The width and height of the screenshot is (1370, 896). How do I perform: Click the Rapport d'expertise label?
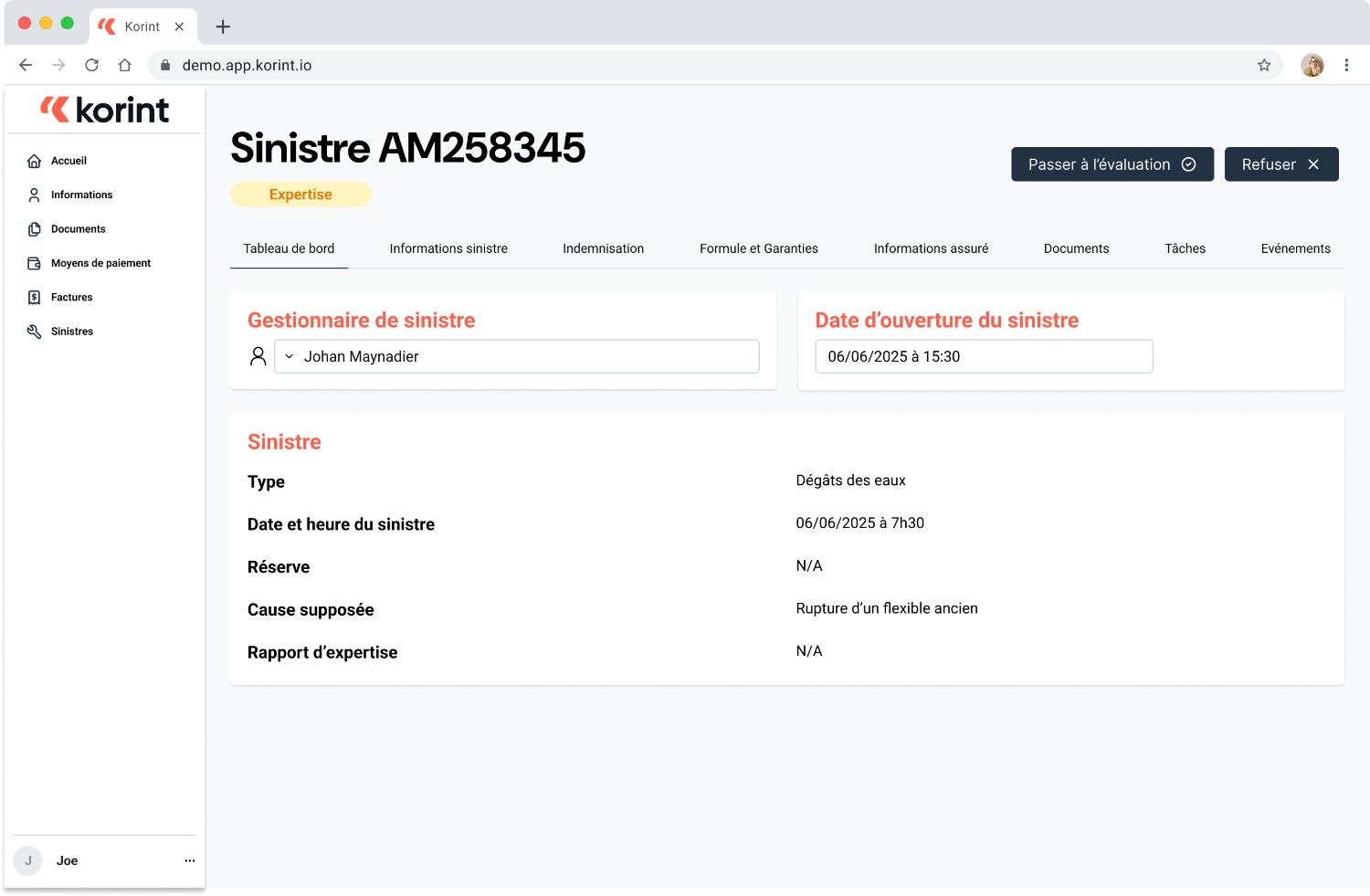[322, 652]
